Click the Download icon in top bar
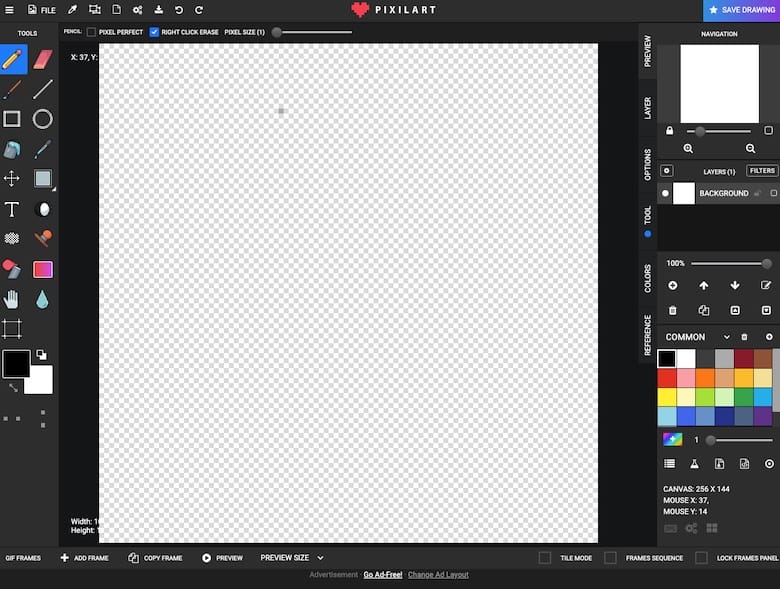Screen dimensions: 780x589 click(159, 9)
